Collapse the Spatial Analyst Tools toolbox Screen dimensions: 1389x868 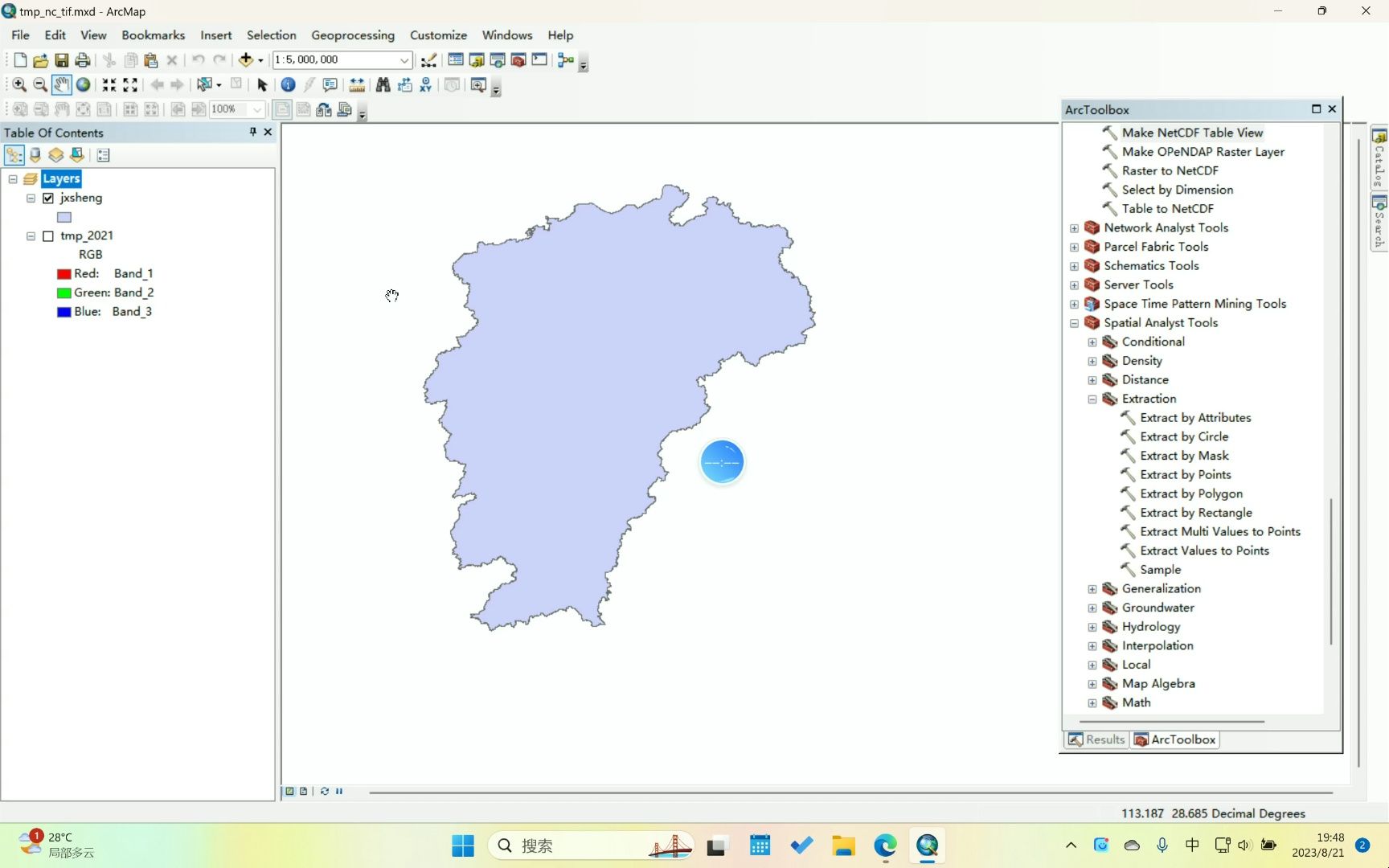(1075, 323)
